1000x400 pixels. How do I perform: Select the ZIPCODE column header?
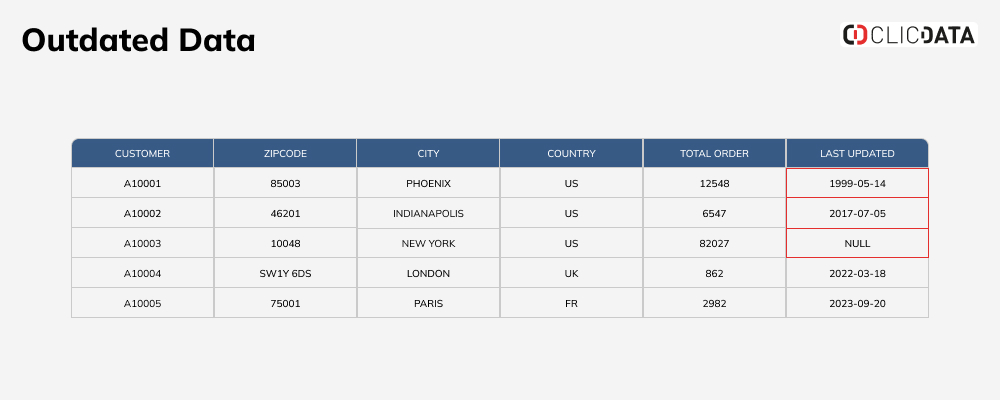point(285,153)
